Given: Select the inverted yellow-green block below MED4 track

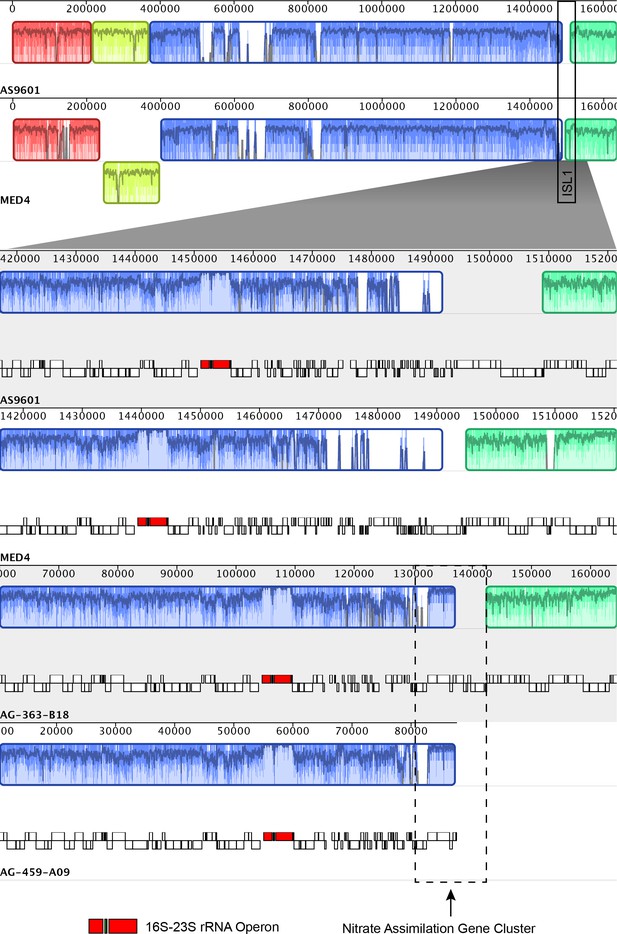Looking at the screenshot, I should coord(132,183).
